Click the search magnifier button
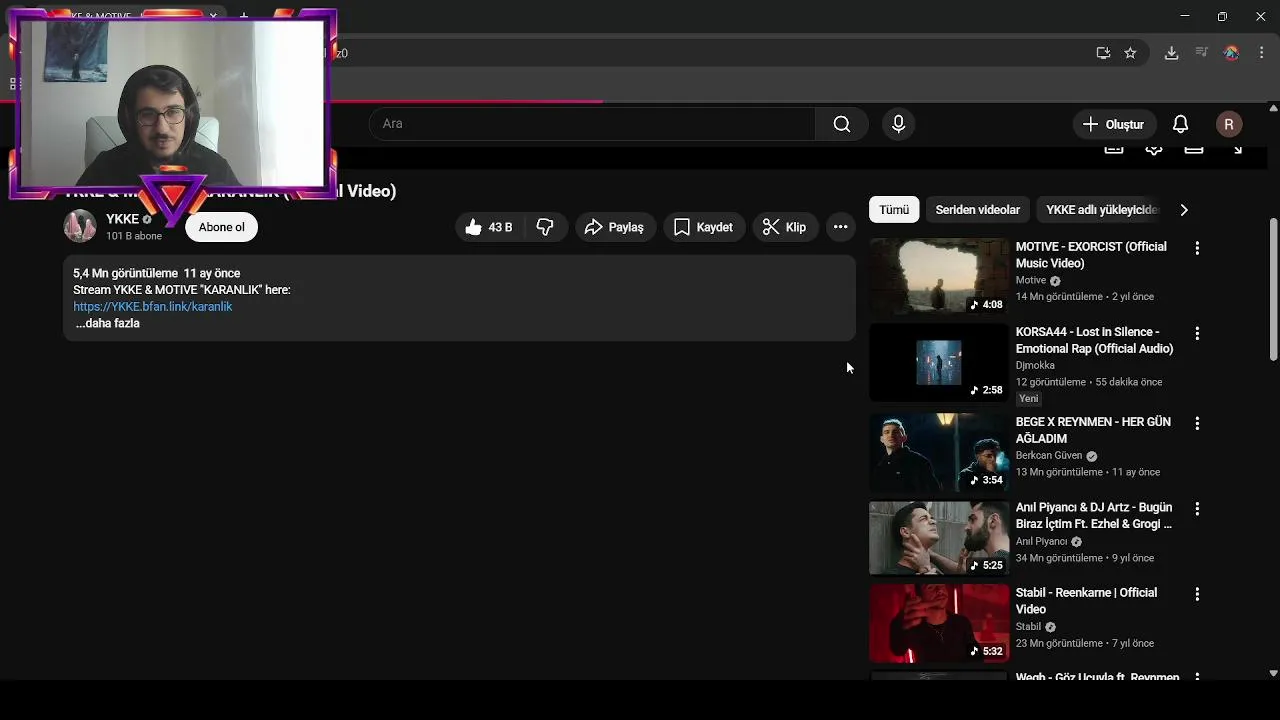 842,124
